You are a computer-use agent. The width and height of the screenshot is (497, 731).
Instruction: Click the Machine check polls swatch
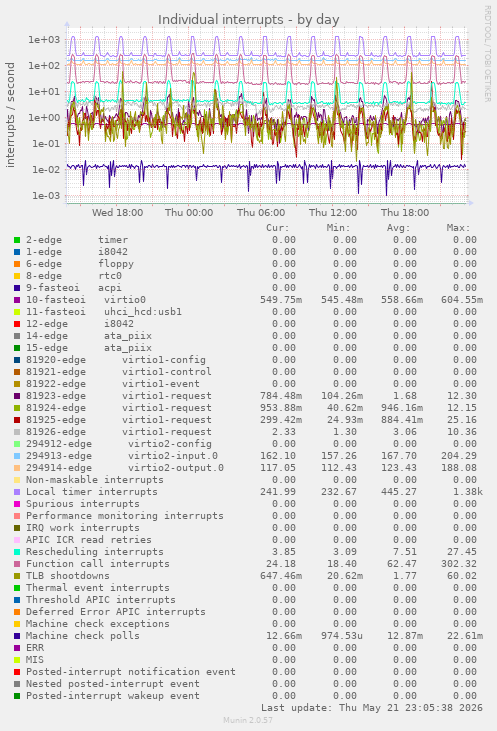[17, 636]
